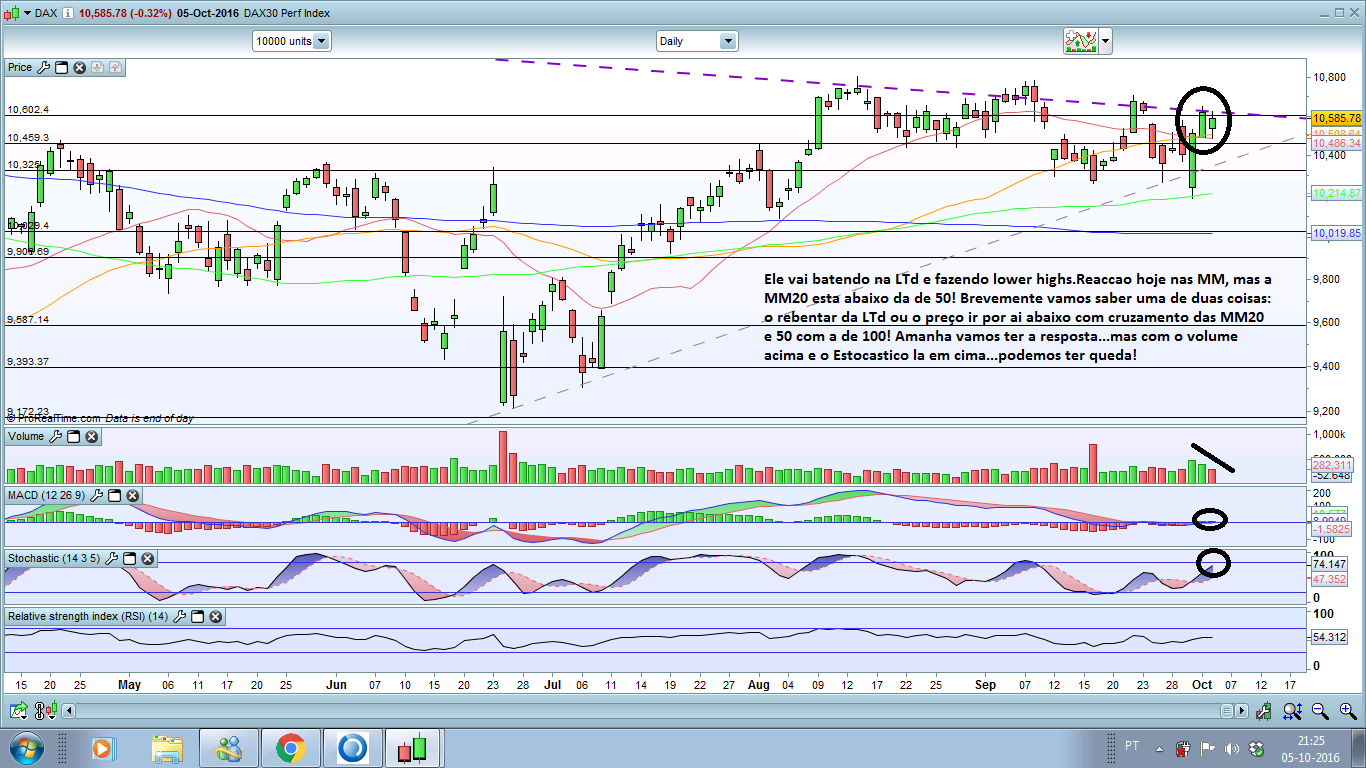
Task: Open Google Chrome from taskbar
Action: pos(291,748)
